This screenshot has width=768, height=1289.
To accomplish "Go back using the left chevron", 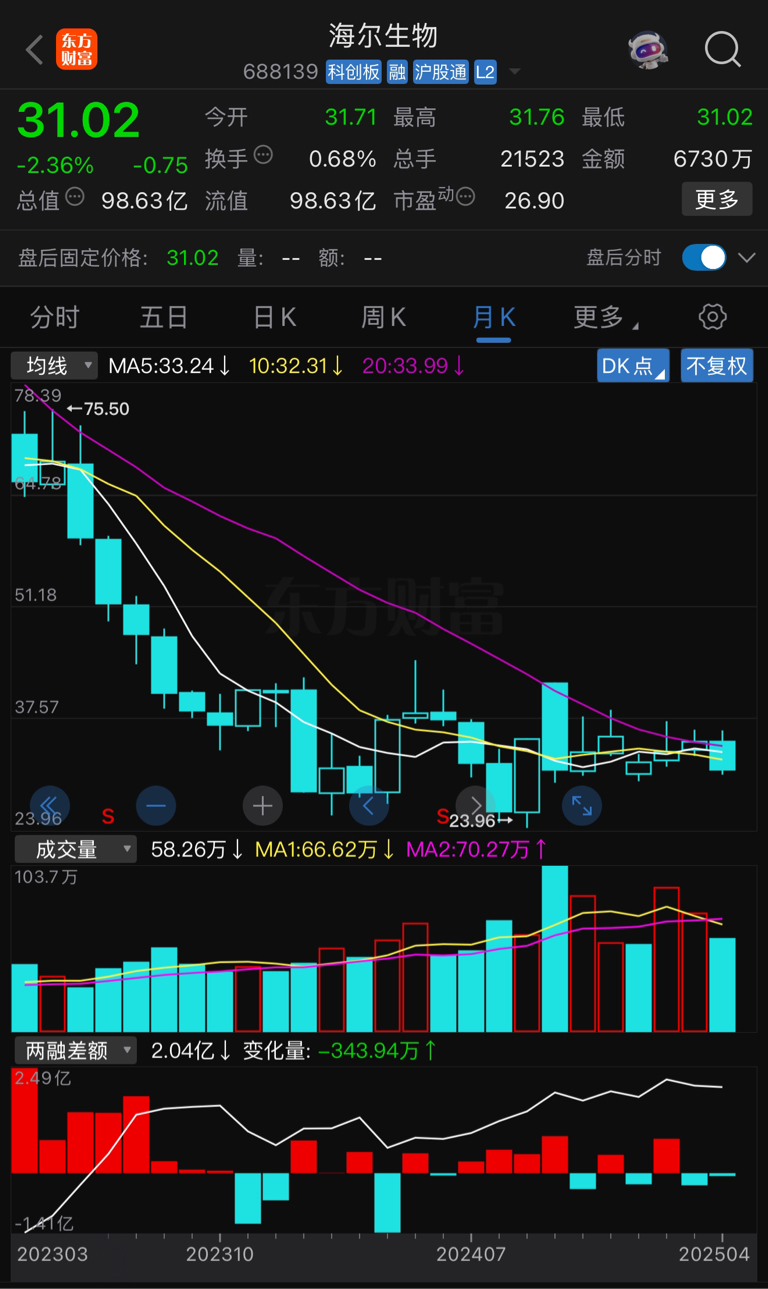I will coord(35,49).
